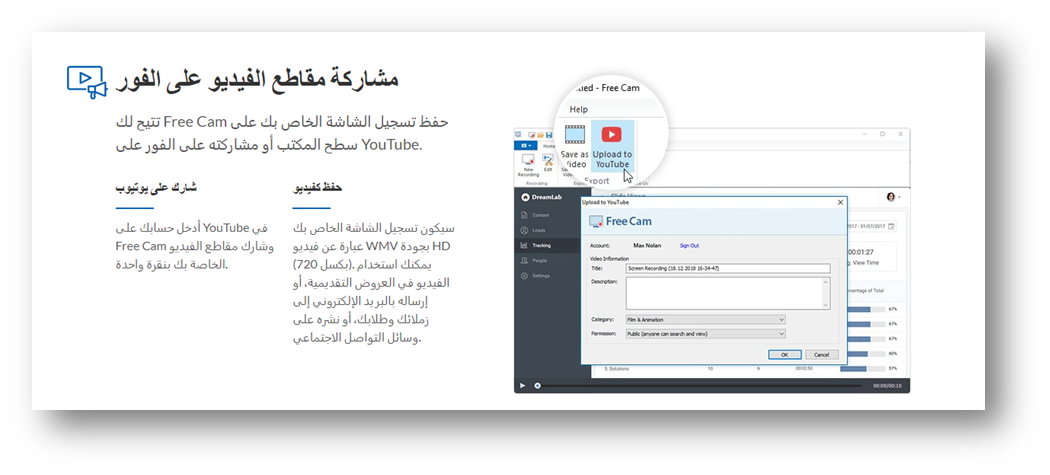Click the play button in player bar

point(522,386)
